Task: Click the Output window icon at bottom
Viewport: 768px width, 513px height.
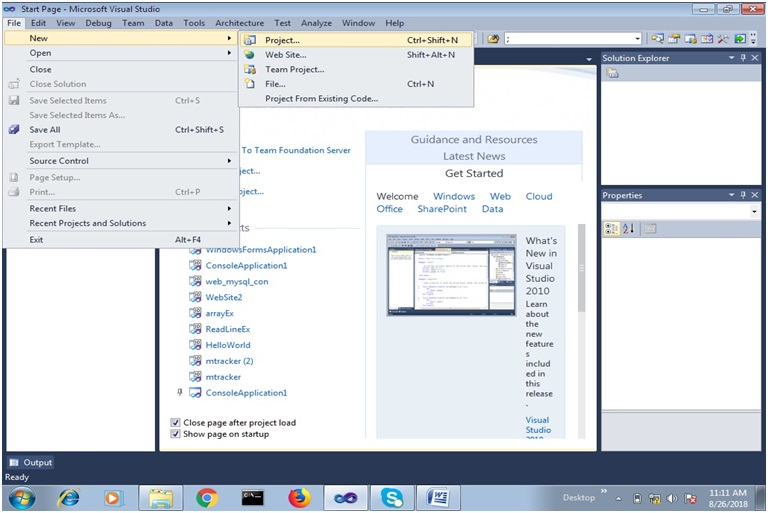Action: click(x=14, y=462)
